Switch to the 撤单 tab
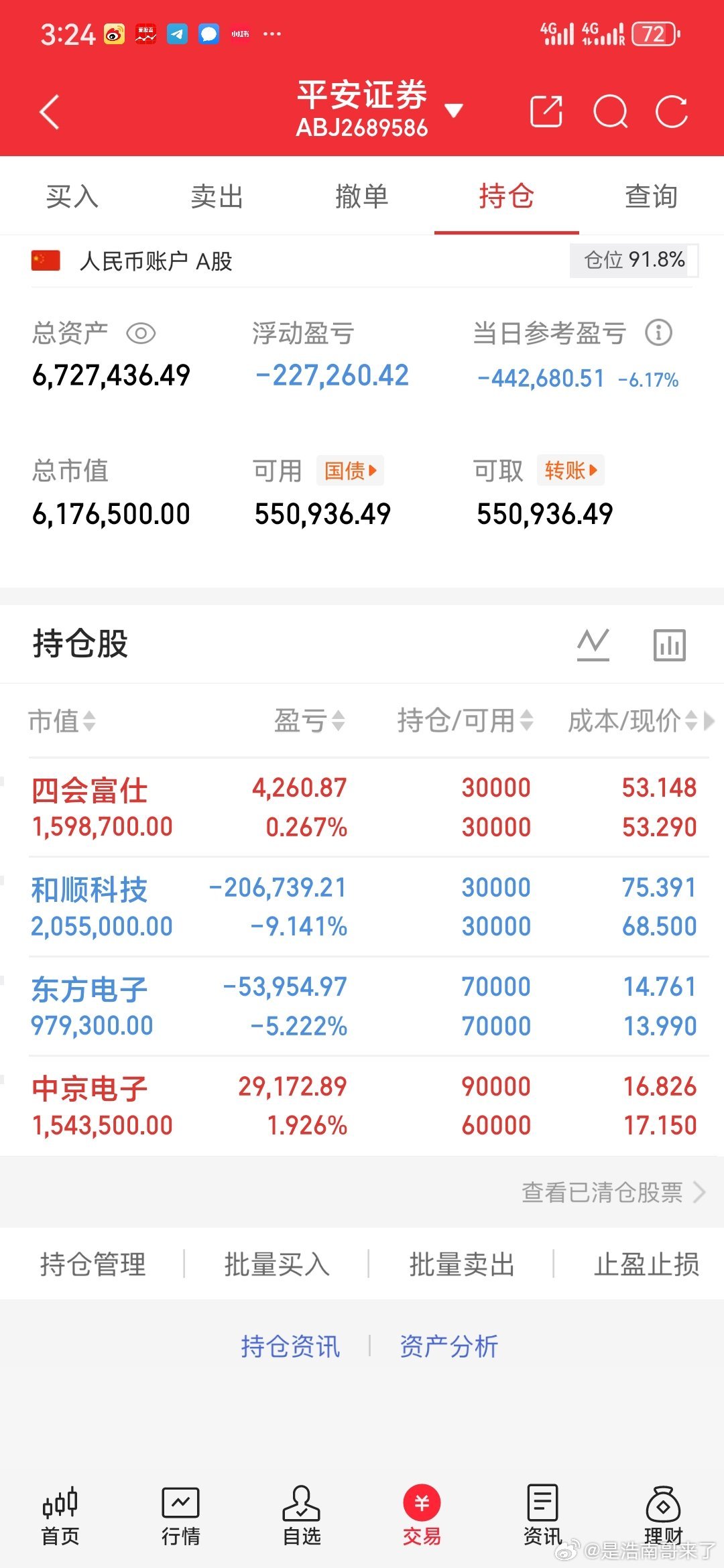Screen dimensions: 724x1568 pyautogui.click(x=362, y=196)
